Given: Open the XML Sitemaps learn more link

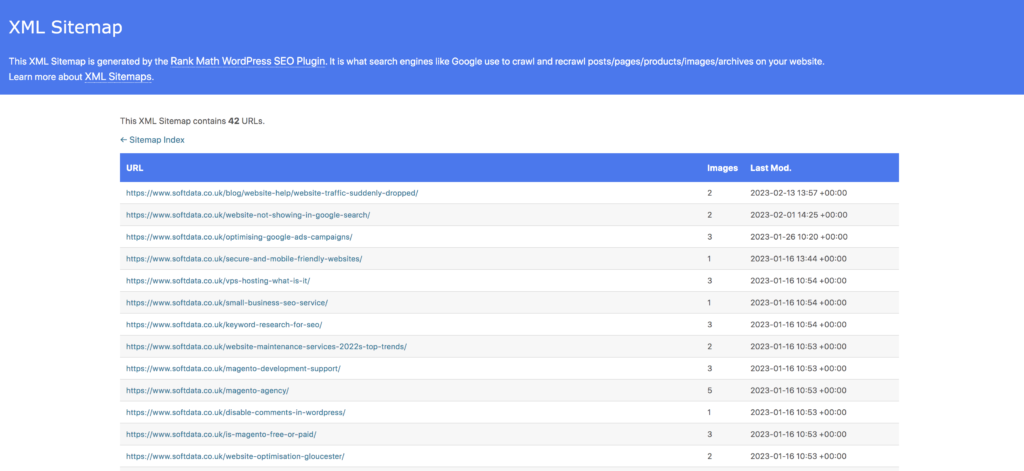Looking at the screenshot, I should click(x=118, y=76).
